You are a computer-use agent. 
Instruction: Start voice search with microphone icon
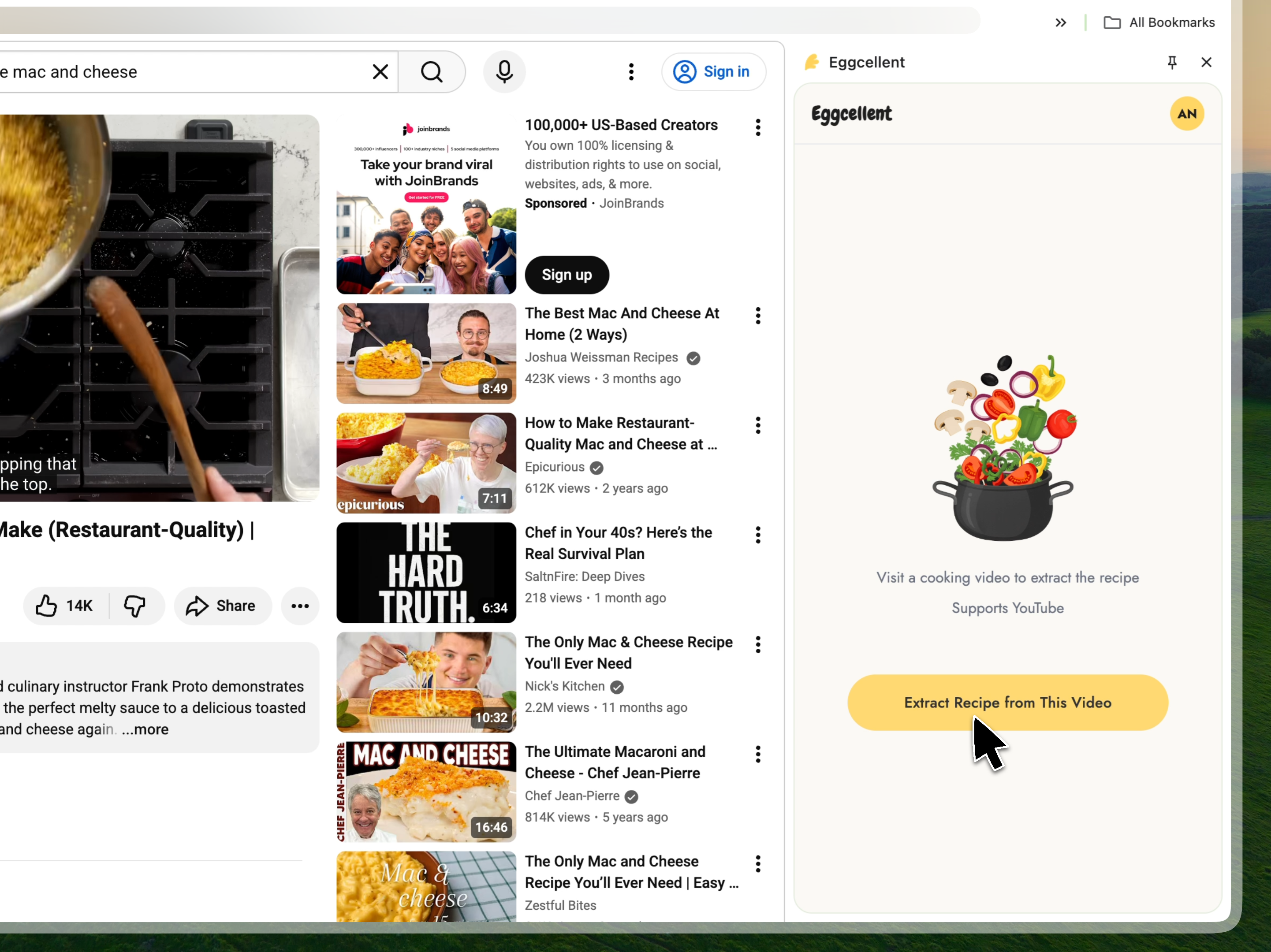(504, 72)
